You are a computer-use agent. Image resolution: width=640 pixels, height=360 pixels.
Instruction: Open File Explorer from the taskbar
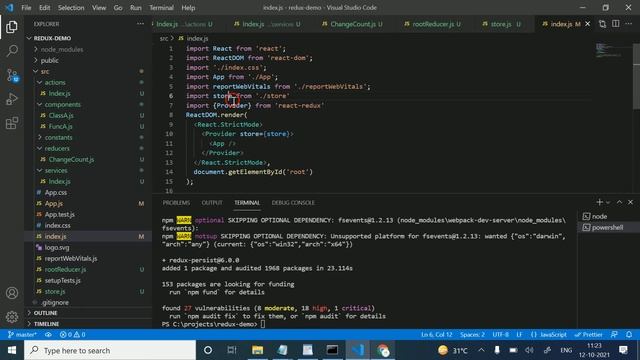click(x=258, y=350)
